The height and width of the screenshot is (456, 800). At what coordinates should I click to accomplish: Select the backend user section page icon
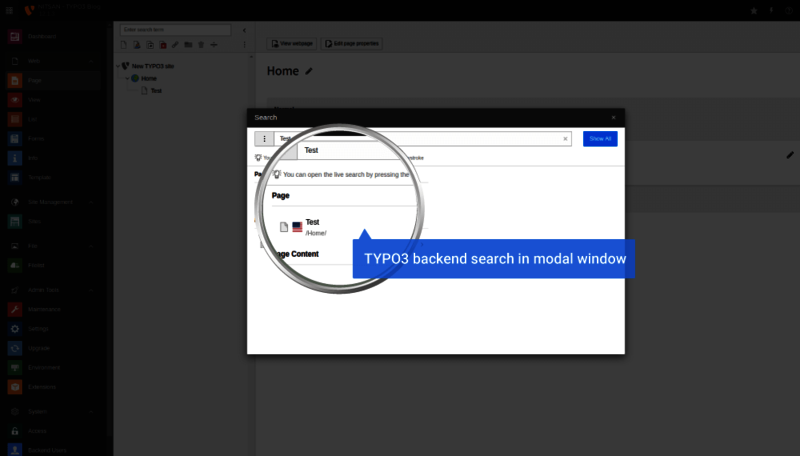(x=137, y=45)
